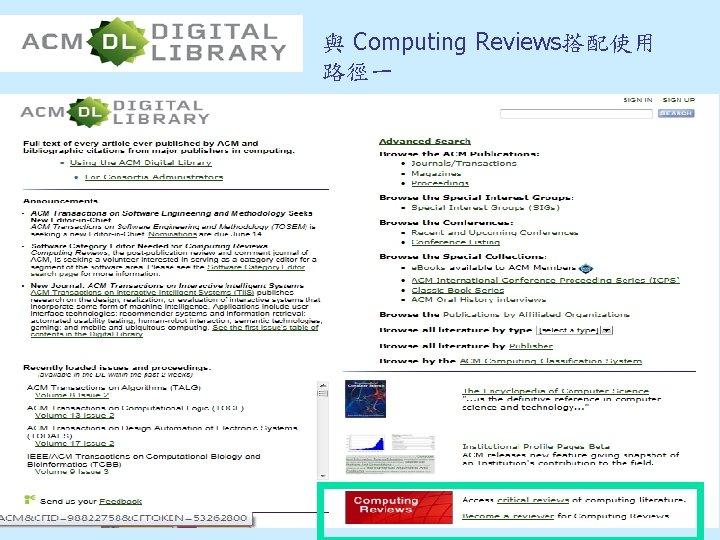Click the SIGN UP link
Viewport: 720px width, 540px height.
click(x=679, y=100)
